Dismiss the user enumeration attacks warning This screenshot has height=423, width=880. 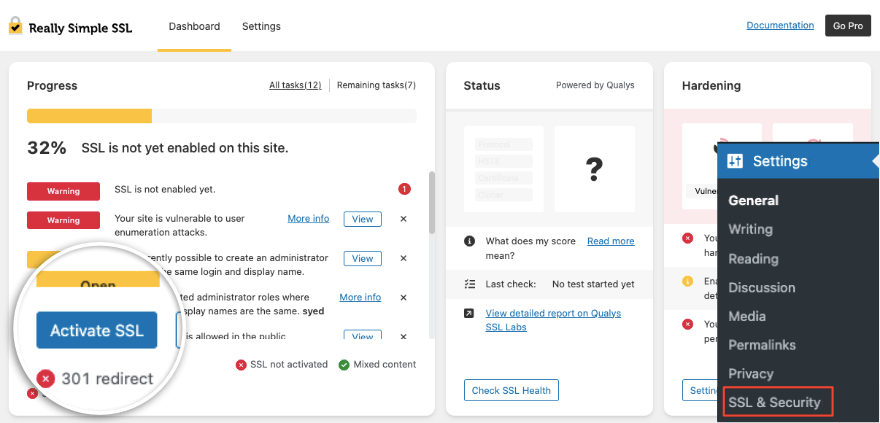click(403, 219)
